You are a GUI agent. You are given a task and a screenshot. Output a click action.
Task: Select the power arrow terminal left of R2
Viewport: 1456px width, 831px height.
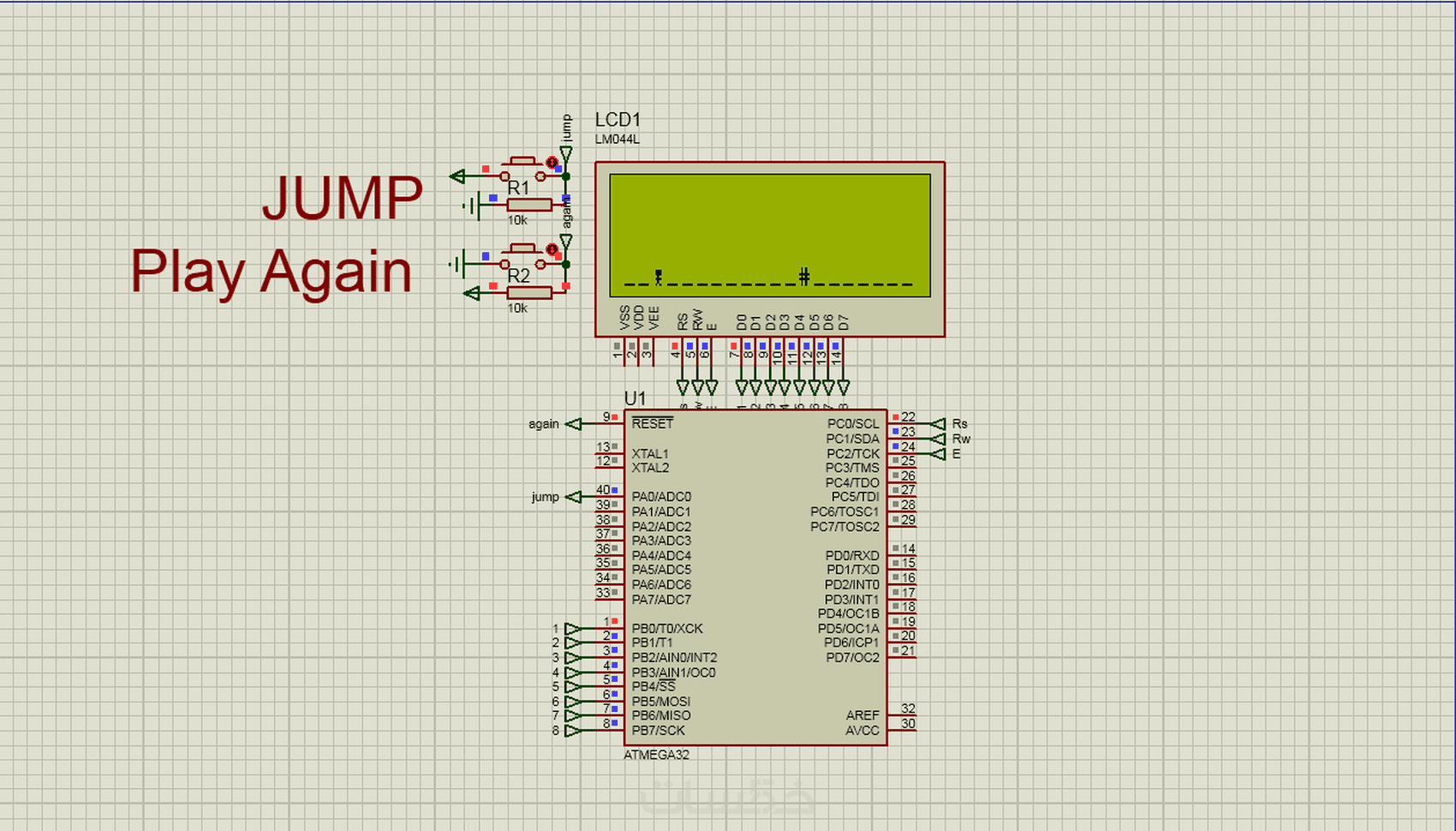coord(471,294)
